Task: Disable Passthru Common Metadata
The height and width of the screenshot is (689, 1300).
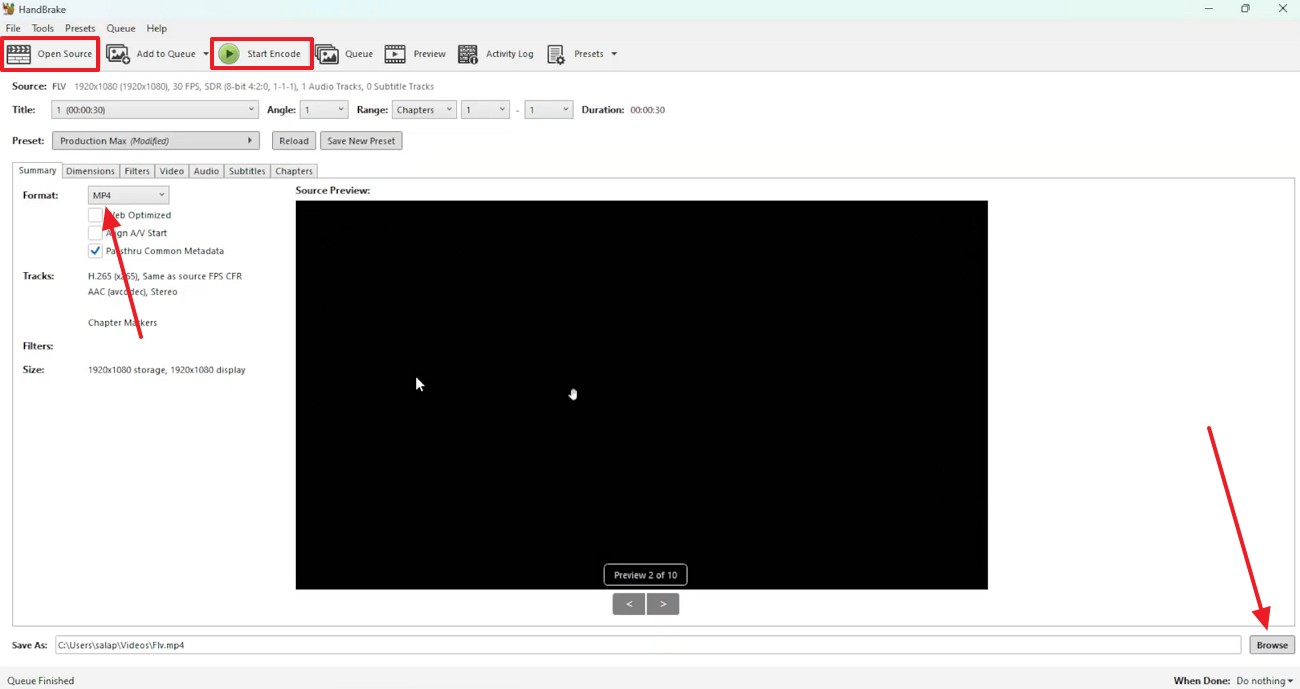Action: pyautogui.click(x=96, y=250)
